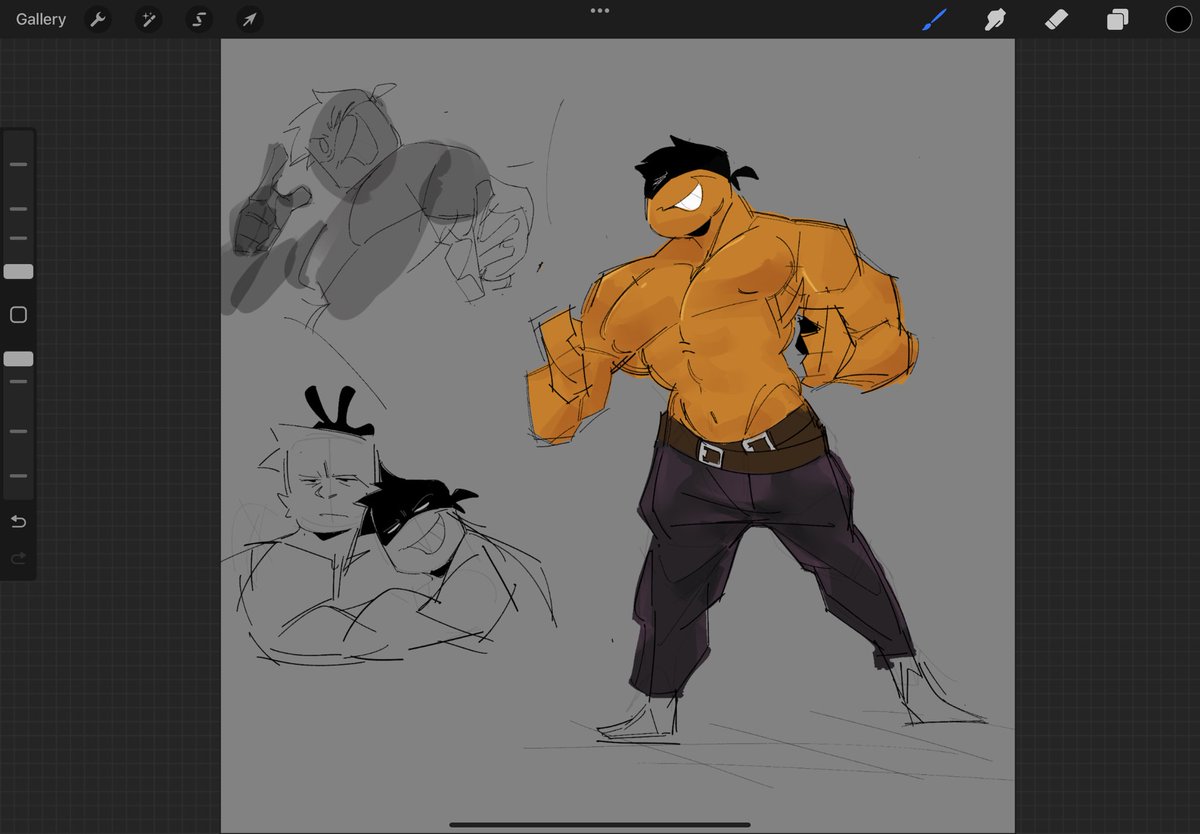The width and height of the screenshot is (1200, 834).
Task: Select the Eraser tool
Action: (x=1056, y=19)
